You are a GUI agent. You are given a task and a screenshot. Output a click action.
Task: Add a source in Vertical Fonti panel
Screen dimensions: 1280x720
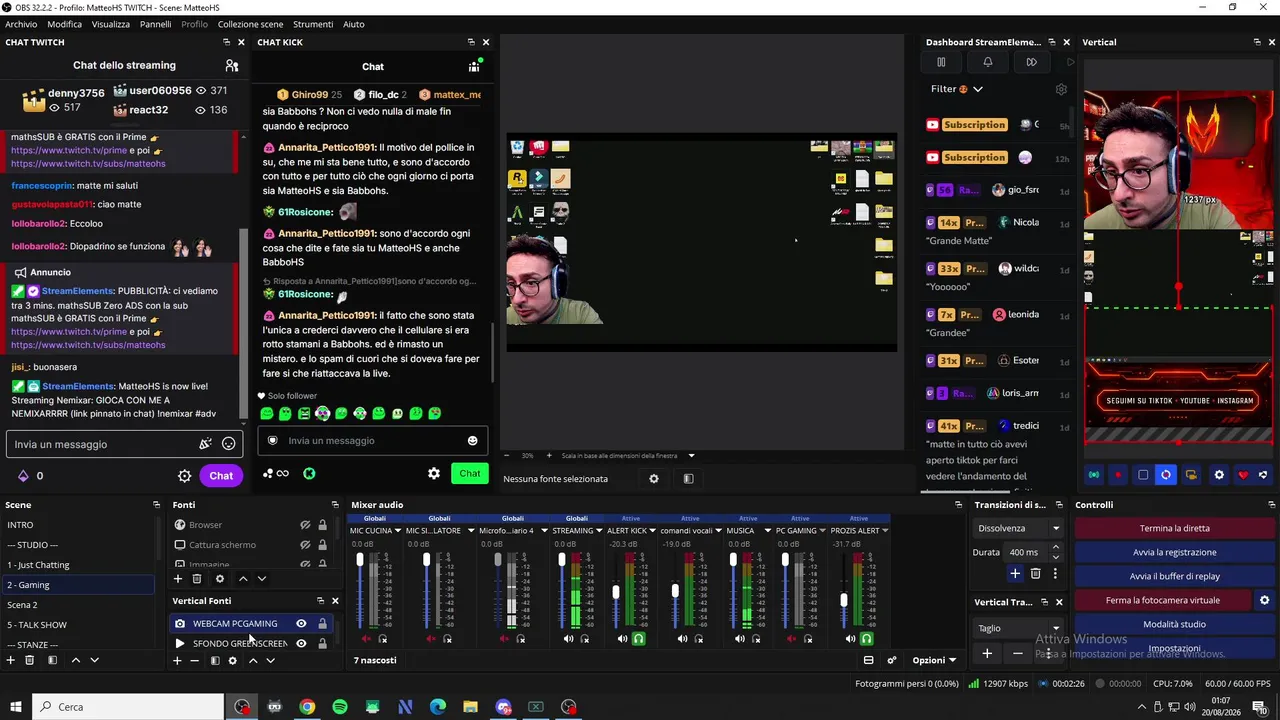click(178, 660)
